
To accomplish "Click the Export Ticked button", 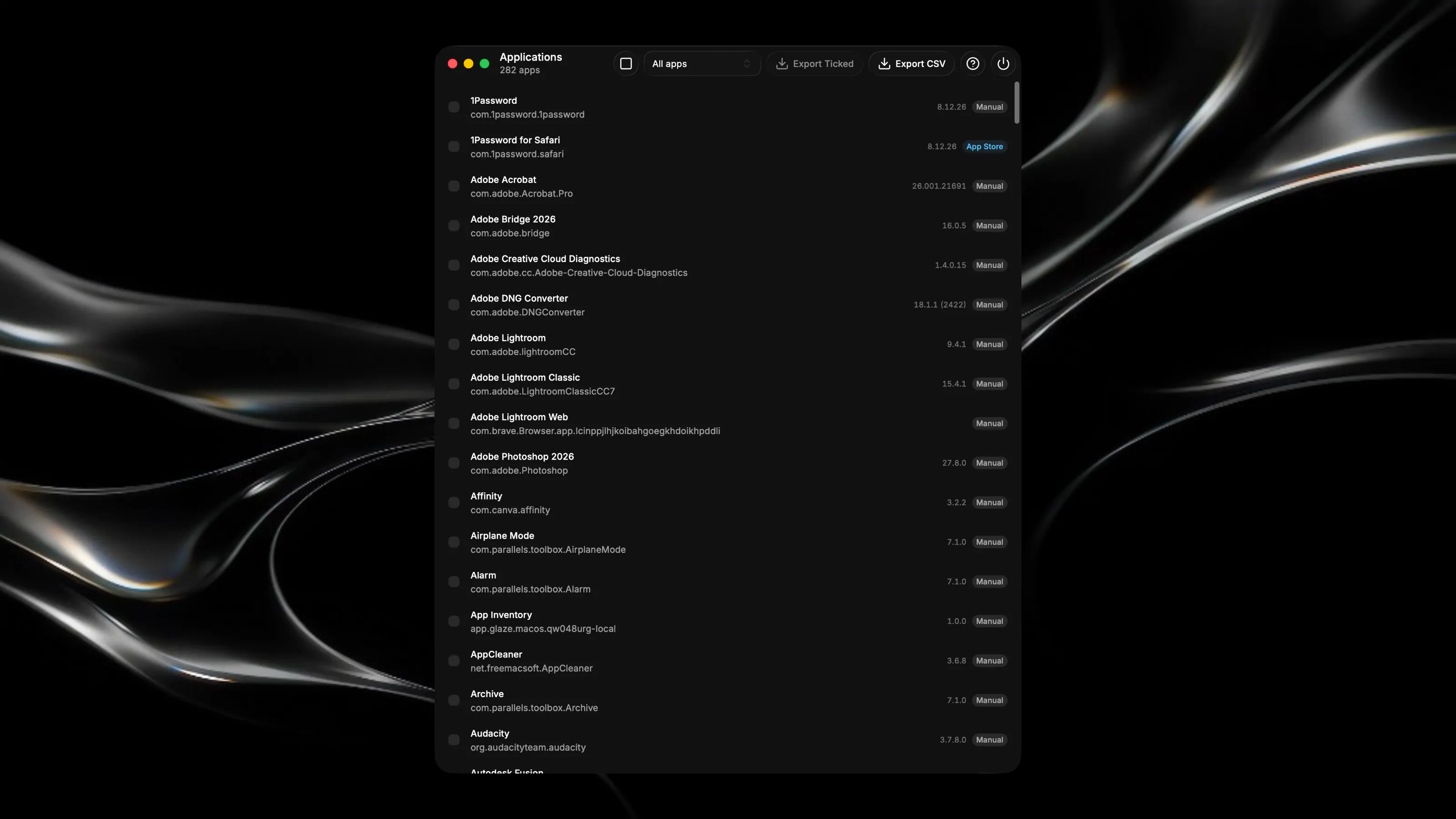I will [814, 64].
